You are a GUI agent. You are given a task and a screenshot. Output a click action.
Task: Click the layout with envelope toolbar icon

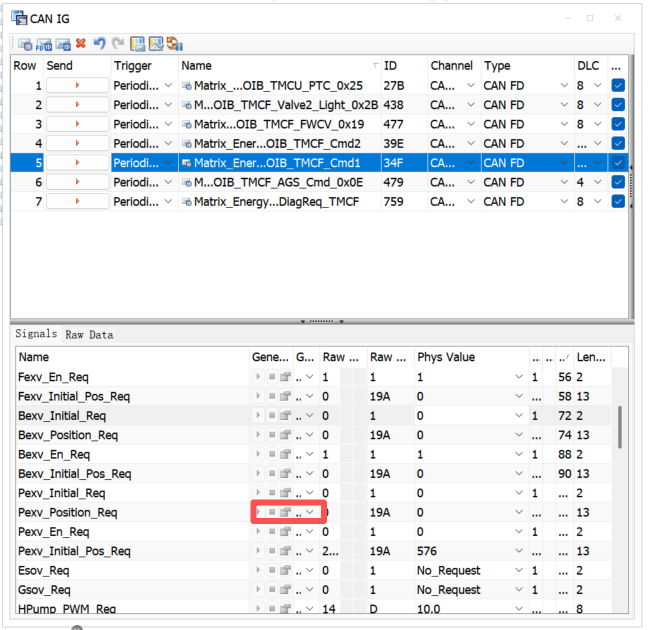pos(138,43)
